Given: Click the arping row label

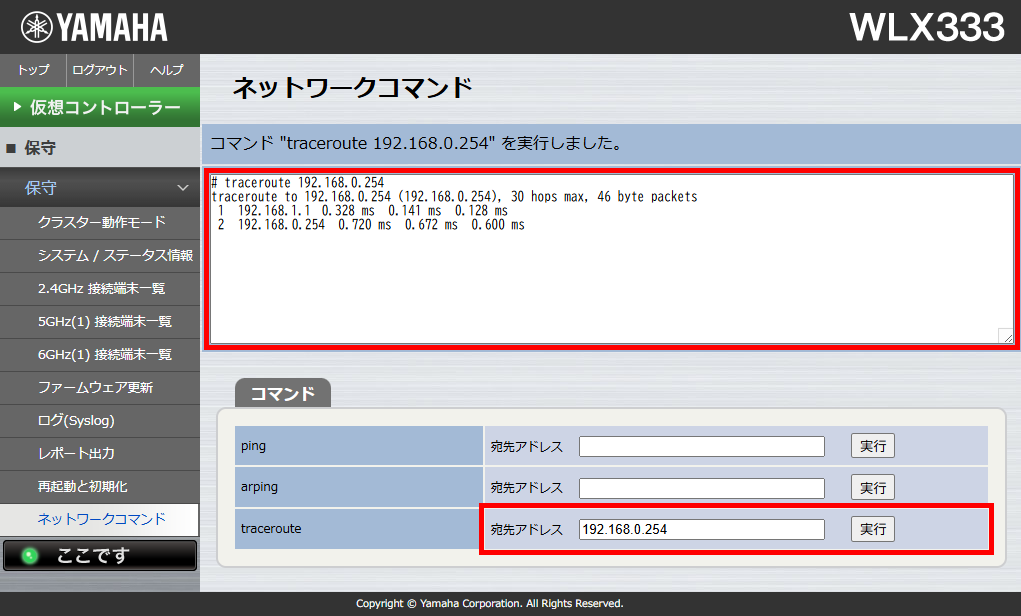Looking at the screenshot, I should click(x=259, y=487).
